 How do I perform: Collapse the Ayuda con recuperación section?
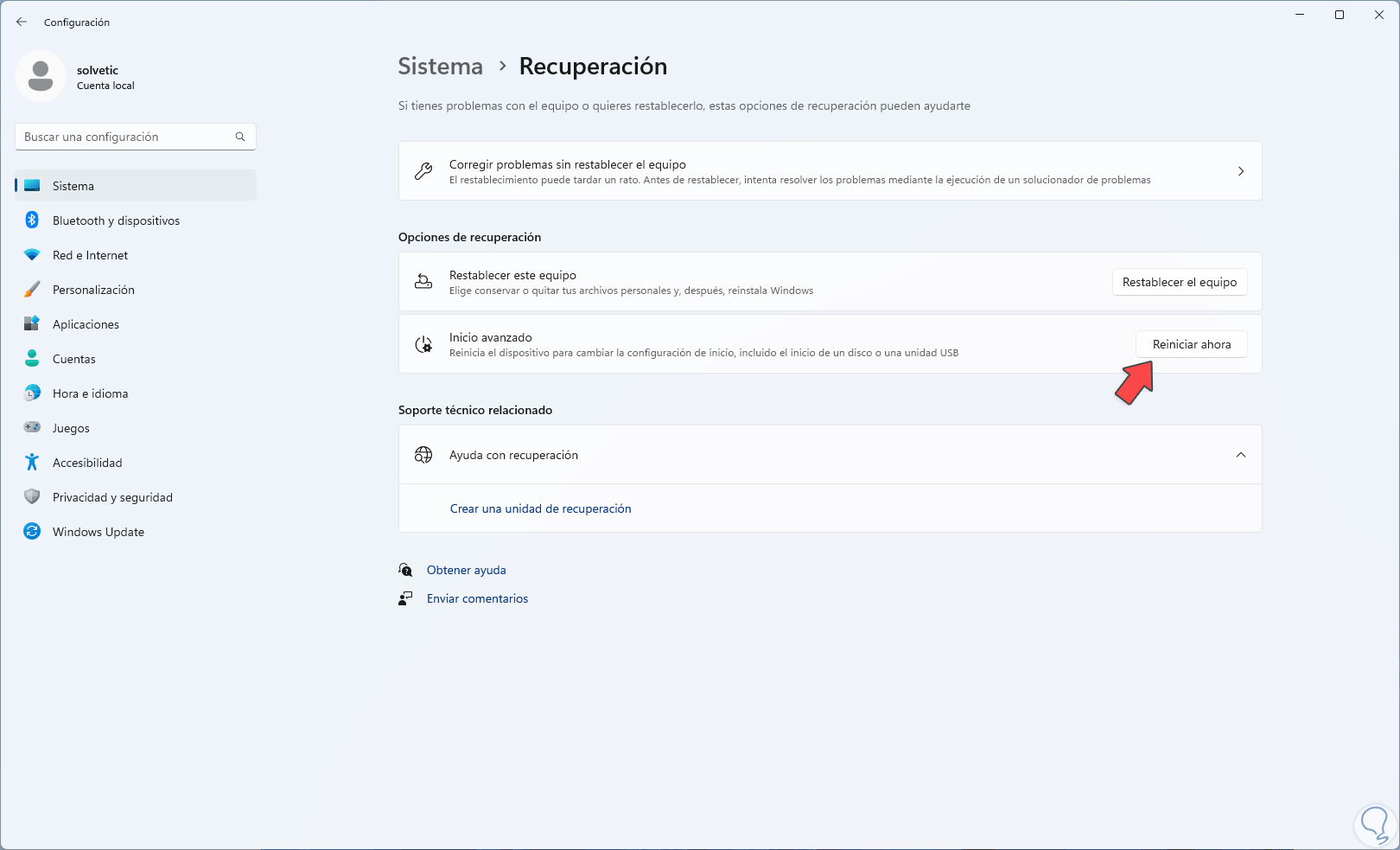[x=1240, y=455]
